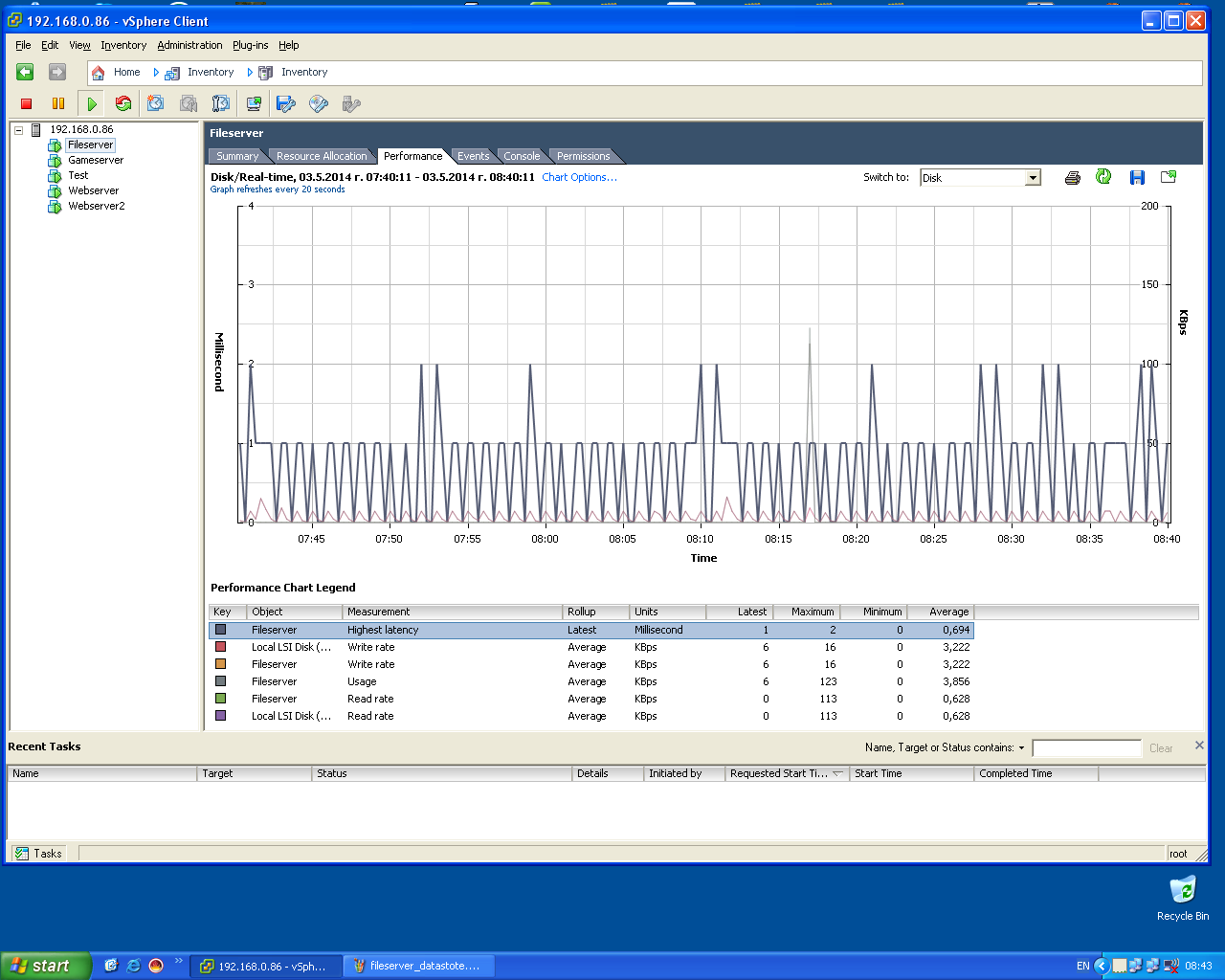
Task: Click red swatch of Local LSI Write rate
Action: click(220, 647)
